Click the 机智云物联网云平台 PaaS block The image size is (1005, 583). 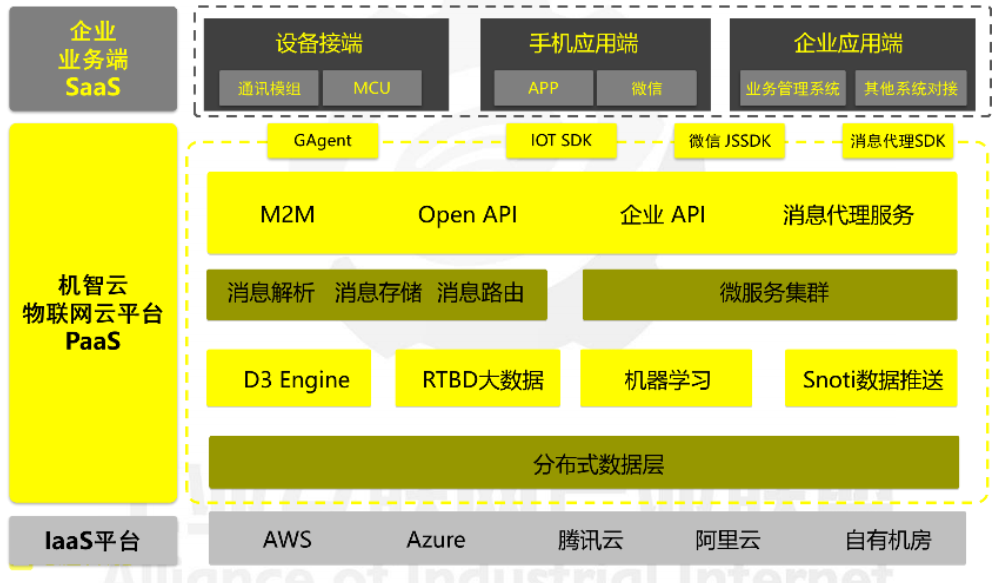(x=93, y=313)
